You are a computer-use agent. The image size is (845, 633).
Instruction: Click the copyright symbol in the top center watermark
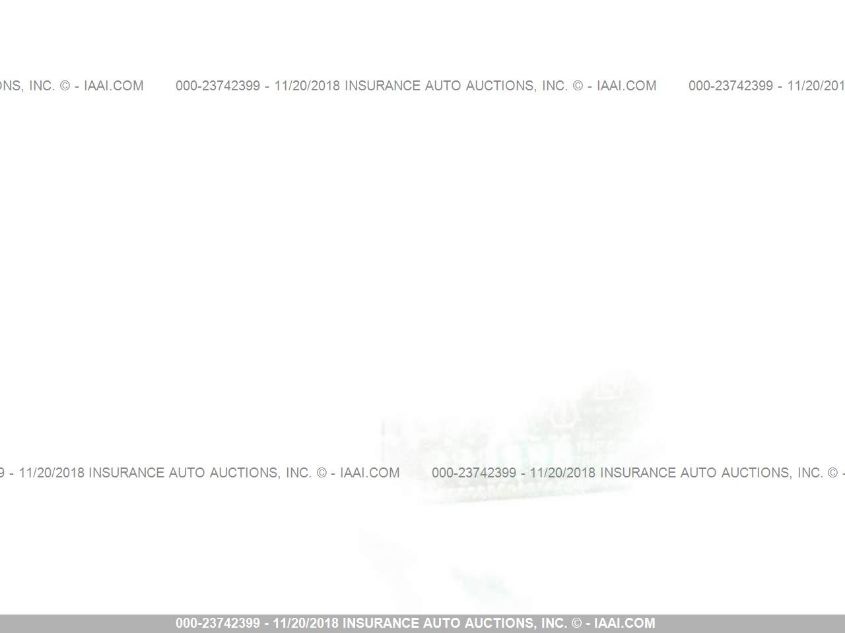click(x=577, y=86)
